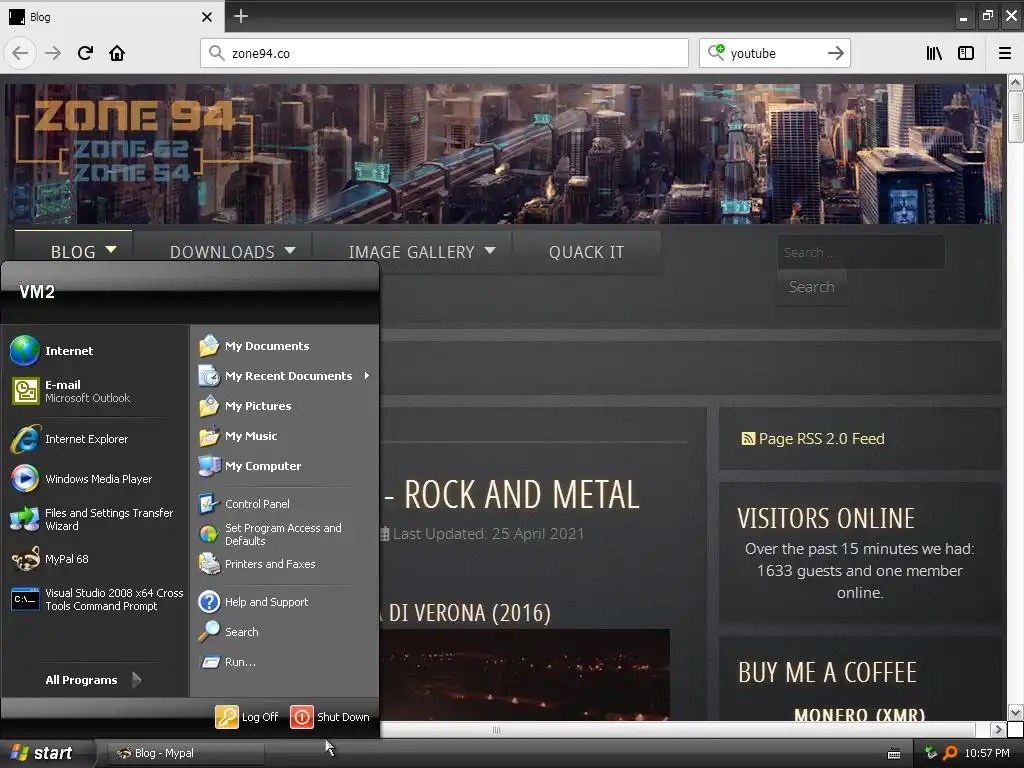Open a new tab with the plus button
The image size is (1024, 768).
[241, 16]
